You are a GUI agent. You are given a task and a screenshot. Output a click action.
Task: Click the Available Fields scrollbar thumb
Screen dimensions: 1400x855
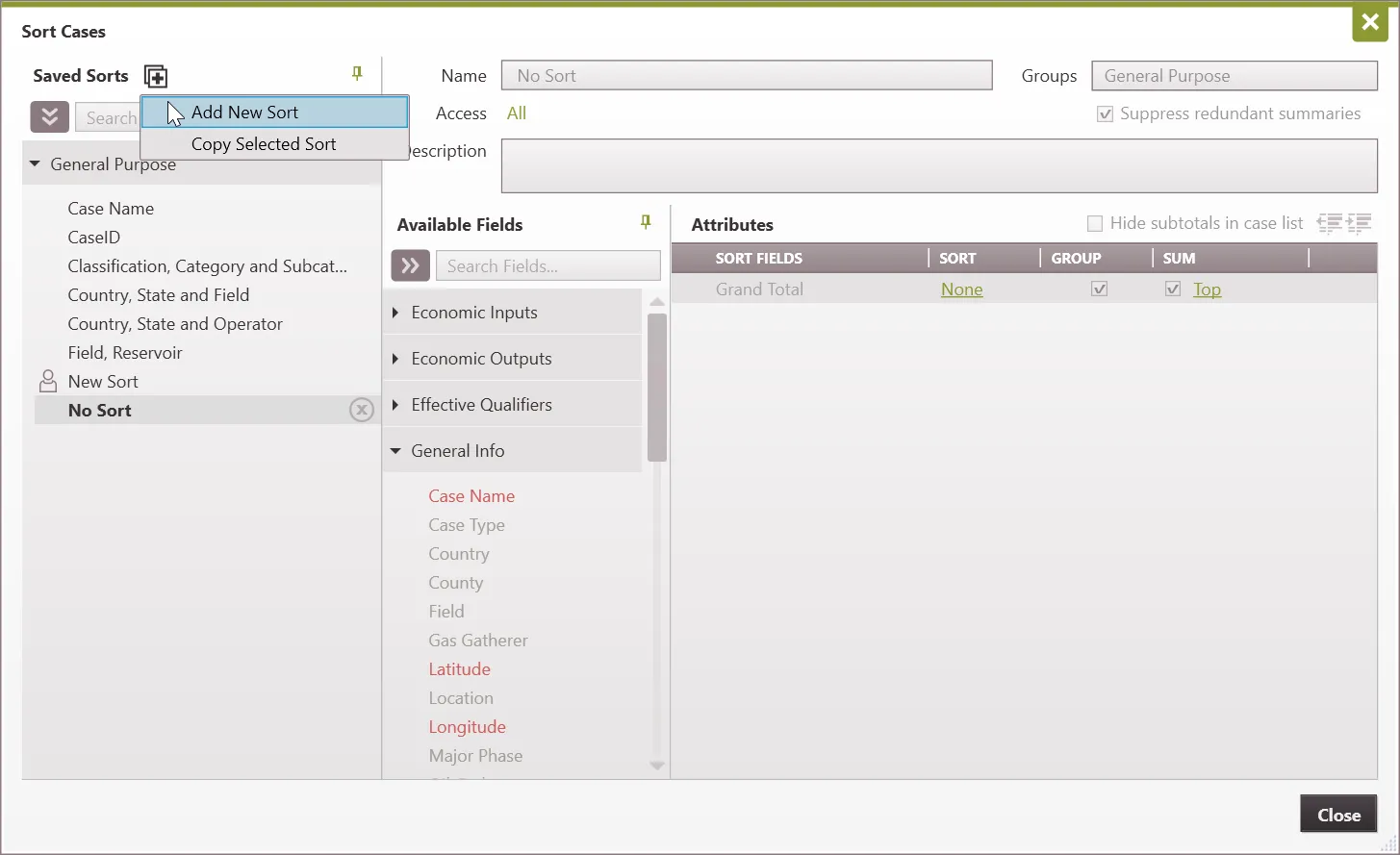[x=657, y=385]
